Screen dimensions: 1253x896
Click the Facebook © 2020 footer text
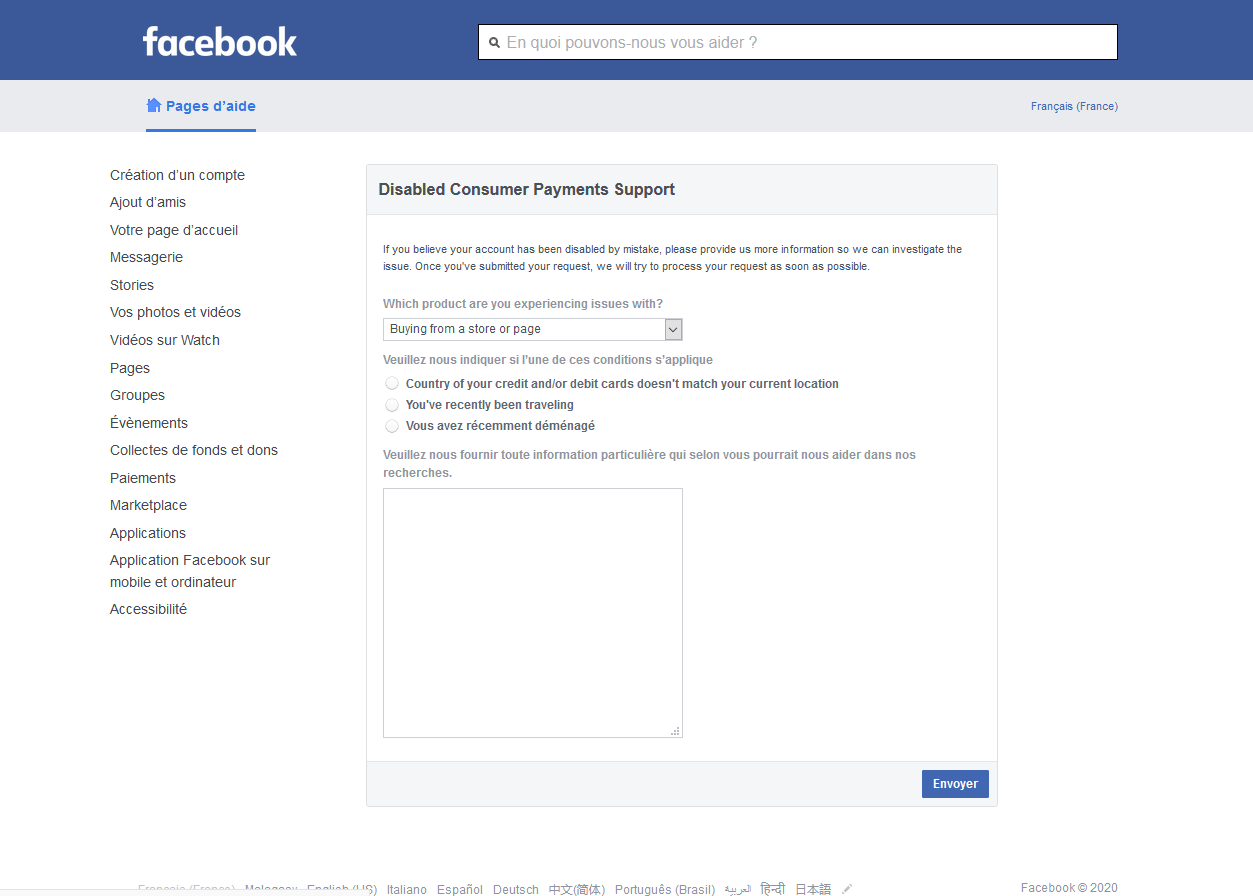(x=1069, y=888)
